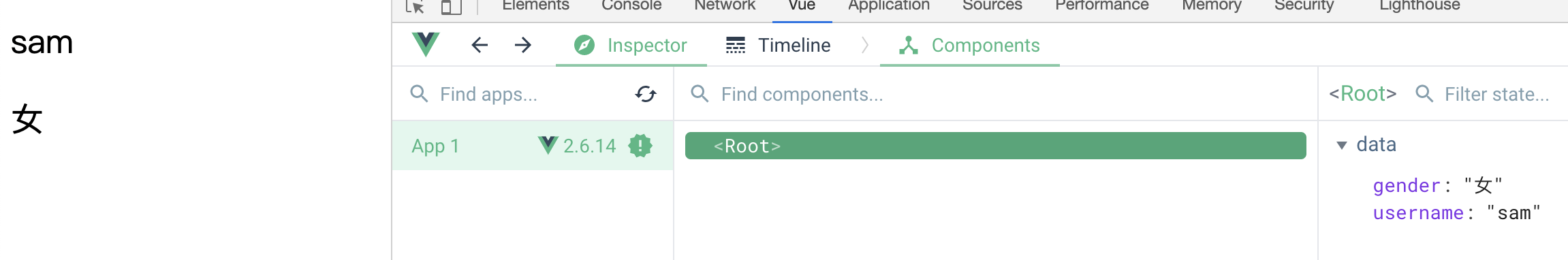Viewport: 1568px width, 260px height.
Task: Click the "女" text on the page
Action: coord(27,120)
